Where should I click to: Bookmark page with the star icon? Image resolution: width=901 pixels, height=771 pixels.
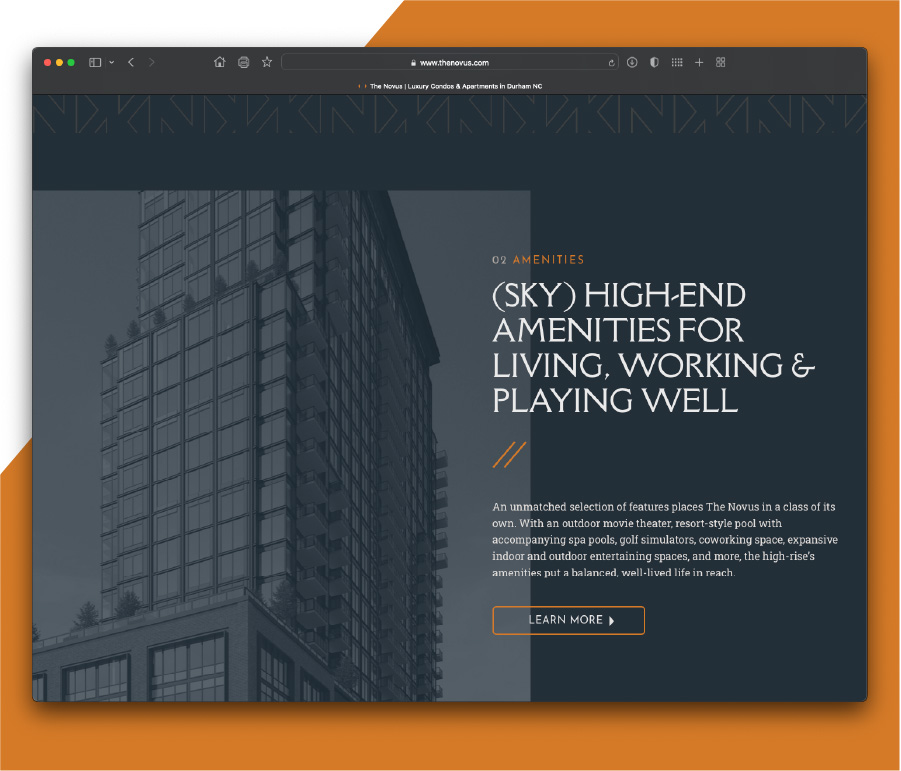pos(267,62)
